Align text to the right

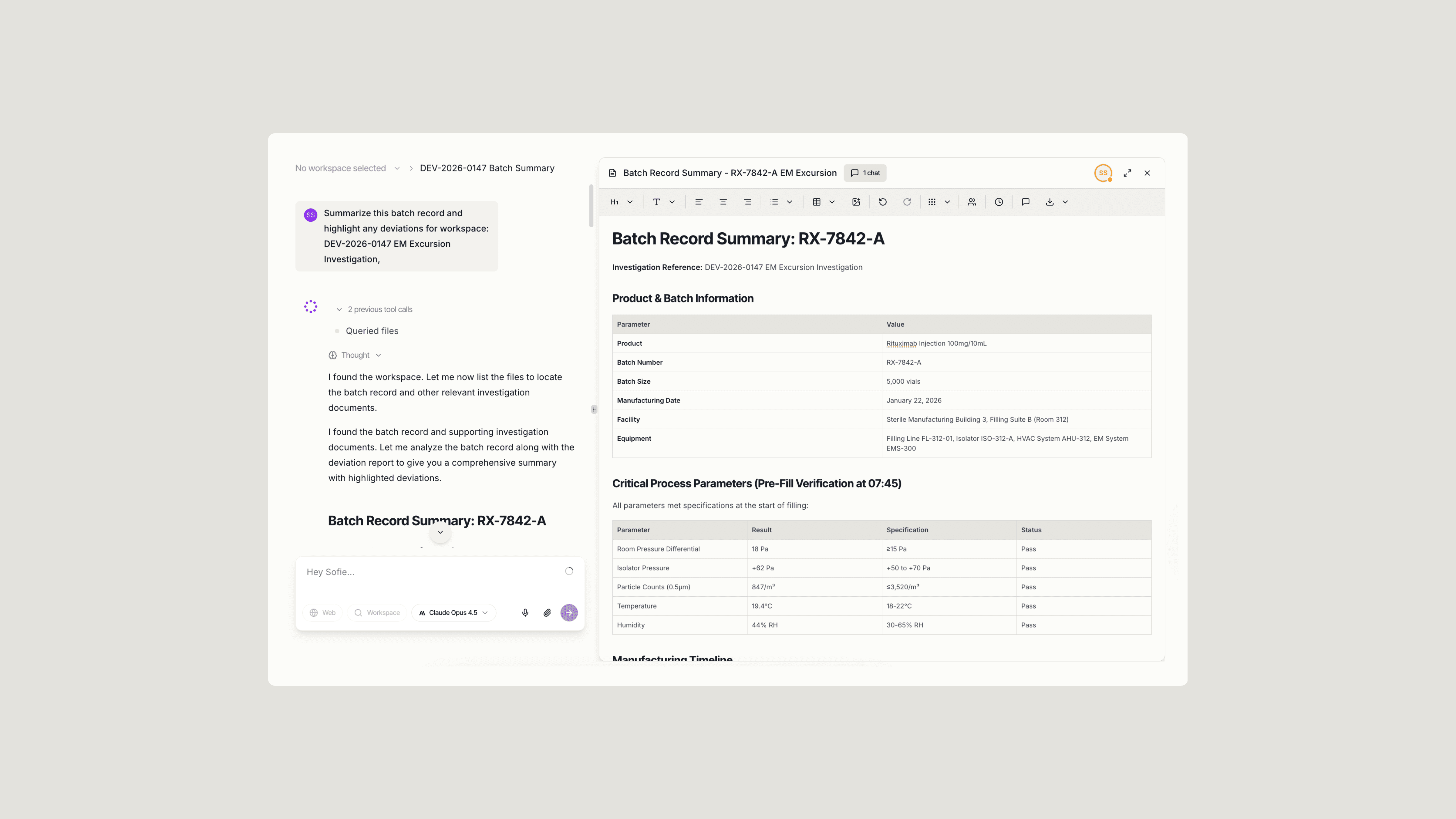pyautogui.click(x=747, y=202)
